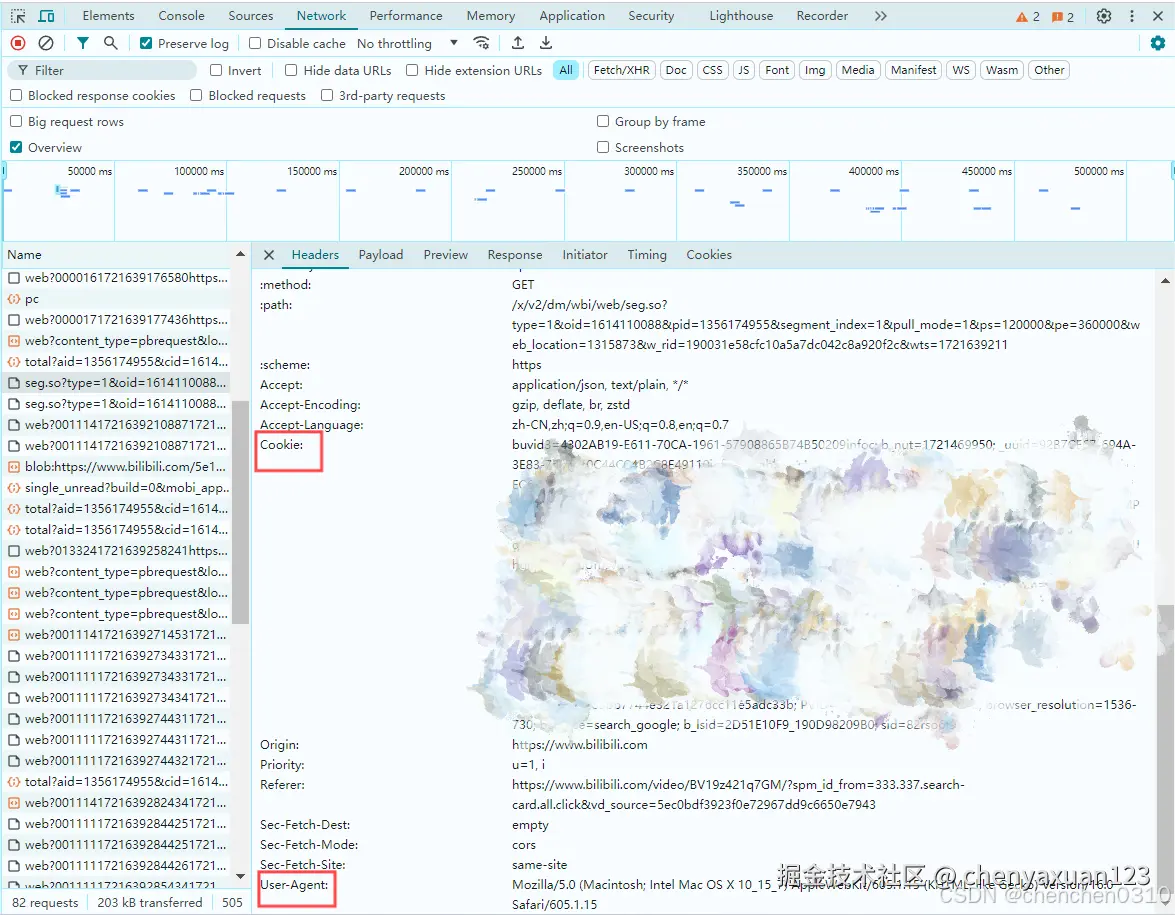1175x915 pixels.
Task: Open the Performance tab
Action: click(x=406, y=16)
